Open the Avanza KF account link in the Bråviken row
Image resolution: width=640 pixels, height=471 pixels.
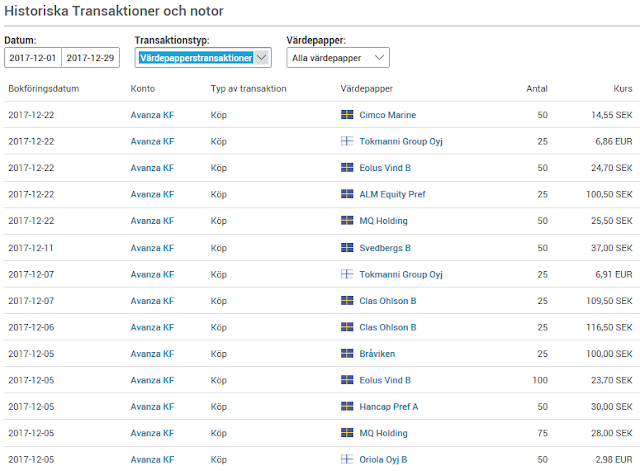(x=152, y=354)
